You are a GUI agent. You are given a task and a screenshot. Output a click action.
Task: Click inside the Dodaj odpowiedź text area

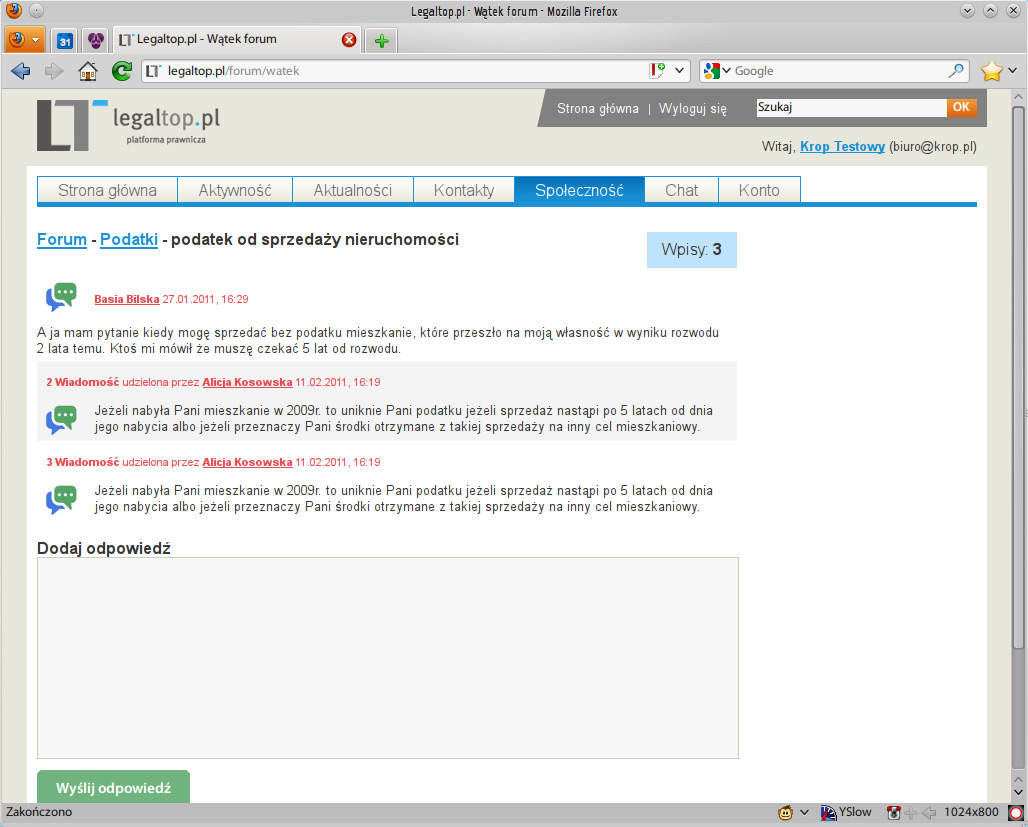coord(387,657)
